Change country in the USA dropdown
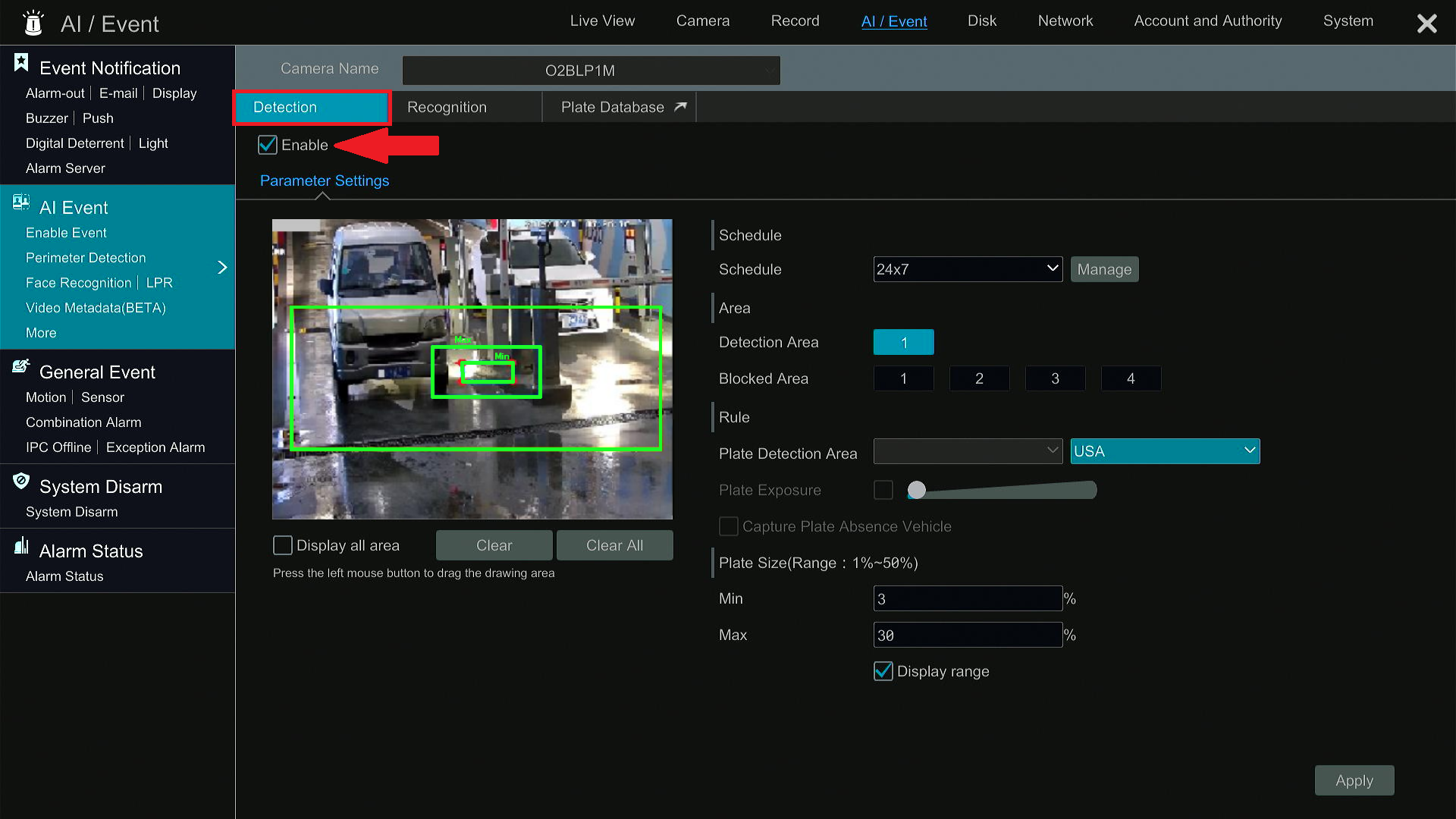Image resolution: width=1456 pixels, height=819 pixels. point(1165,450)
